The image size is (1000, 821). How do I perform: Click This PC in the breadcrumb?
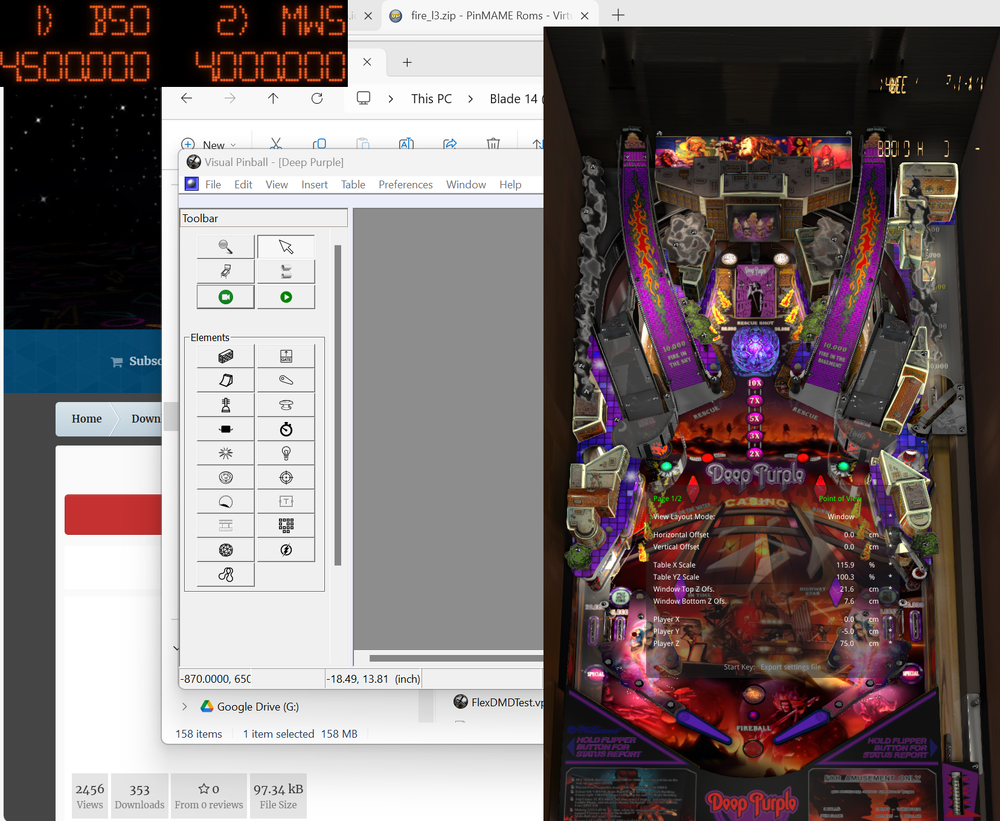pyautogui.click(x=431, y=99)
